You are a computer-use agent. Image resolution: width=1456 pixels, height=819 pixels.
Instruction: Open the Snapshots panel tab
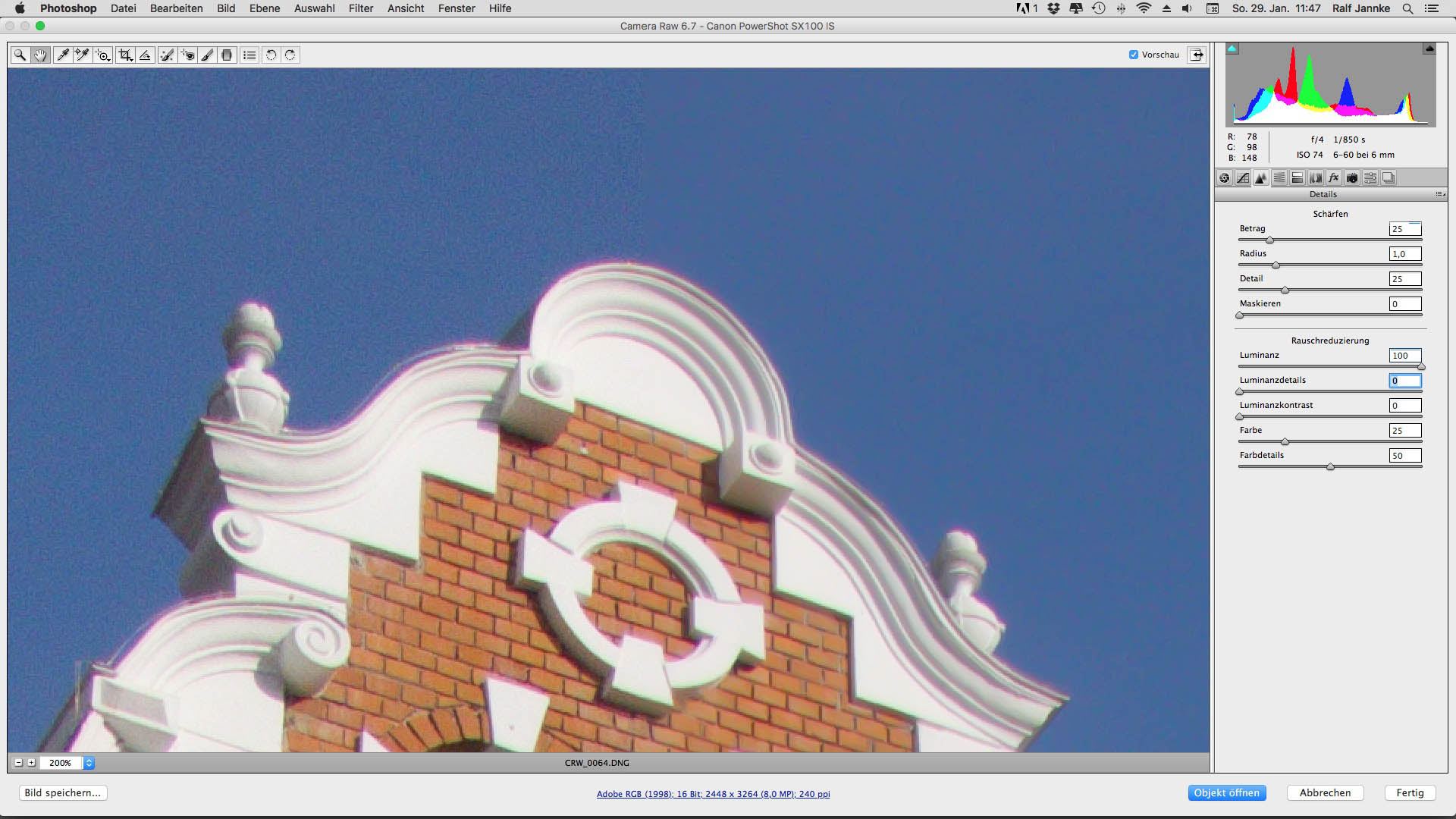tap(1389, 178)
